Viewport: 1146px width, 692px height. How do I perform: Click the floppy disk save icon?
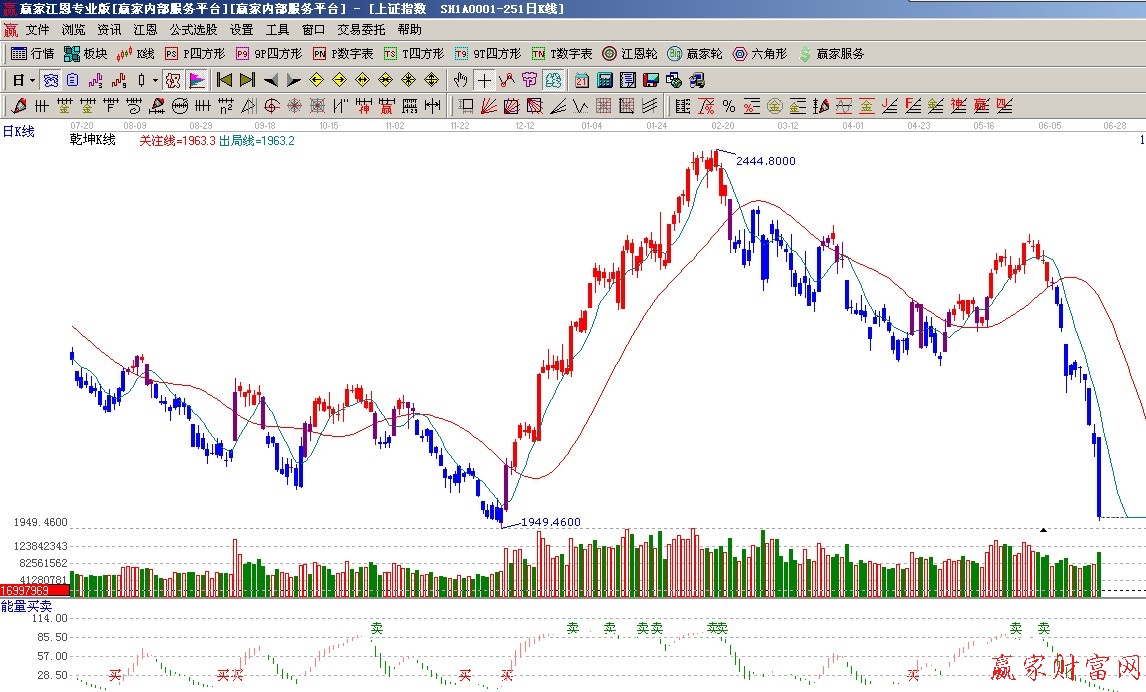(650, 80)
